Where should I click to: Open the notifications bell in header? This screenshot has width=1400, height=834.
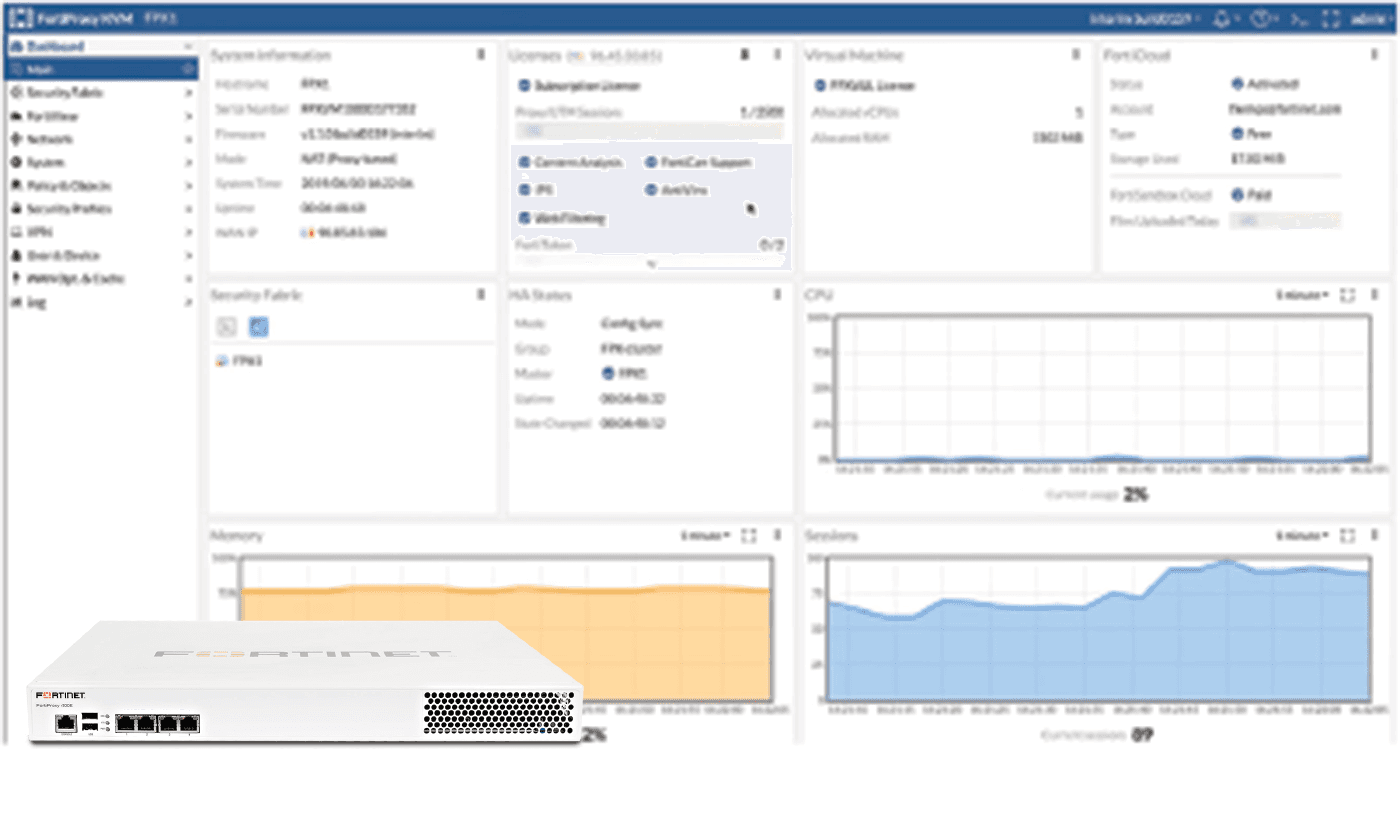(1222, 19)
